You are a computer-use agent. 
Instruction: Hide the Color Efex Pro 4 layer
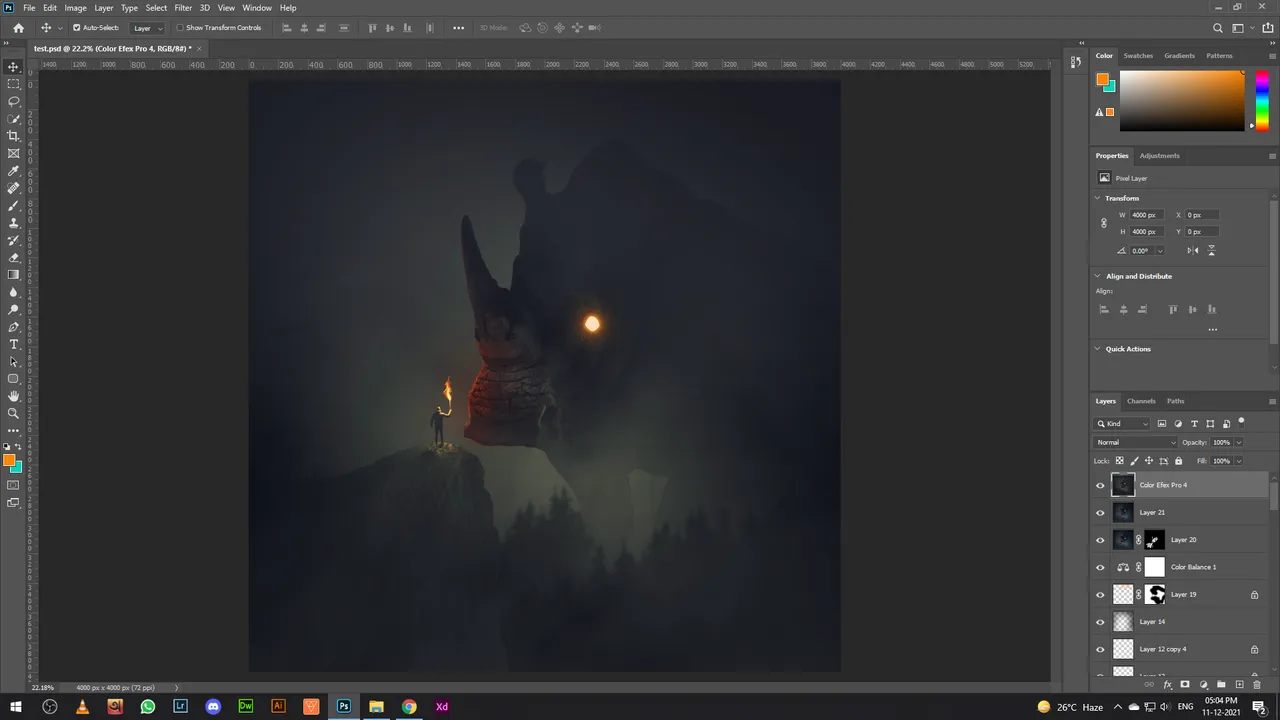pyautogui.click(x=1101, y=485)
